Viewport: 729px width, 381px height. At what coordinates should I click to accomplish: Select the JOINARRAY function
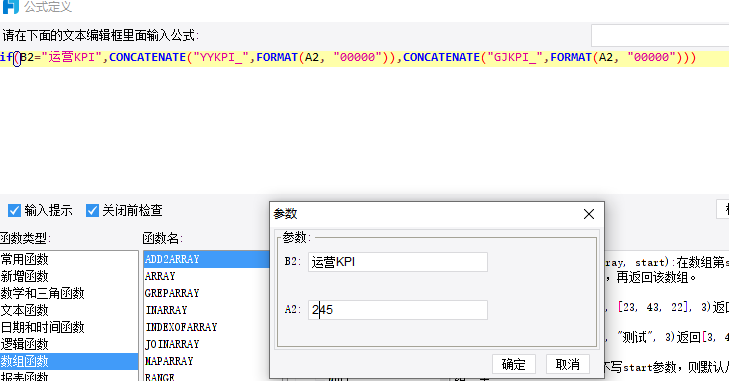[x=206, y=344]
